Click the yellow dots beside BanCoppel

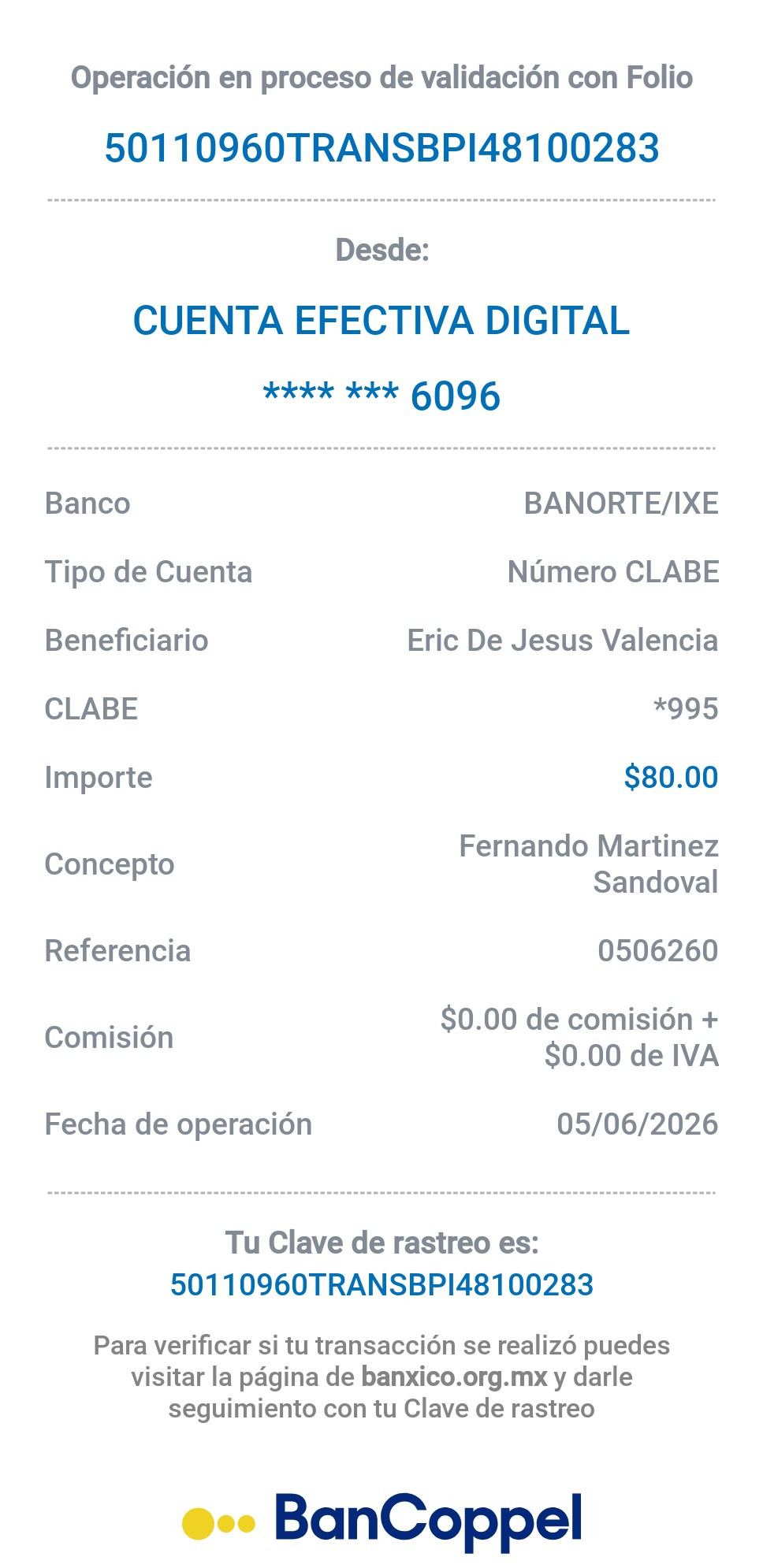(x=218, y=1523)
